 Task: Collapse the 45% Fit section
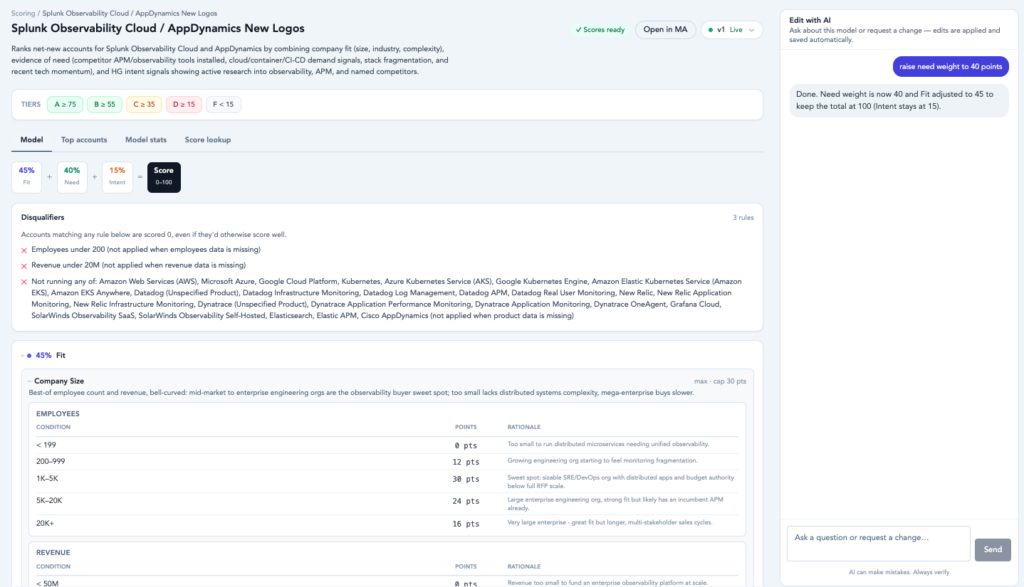pyautogui.click(x=22, y=356)
